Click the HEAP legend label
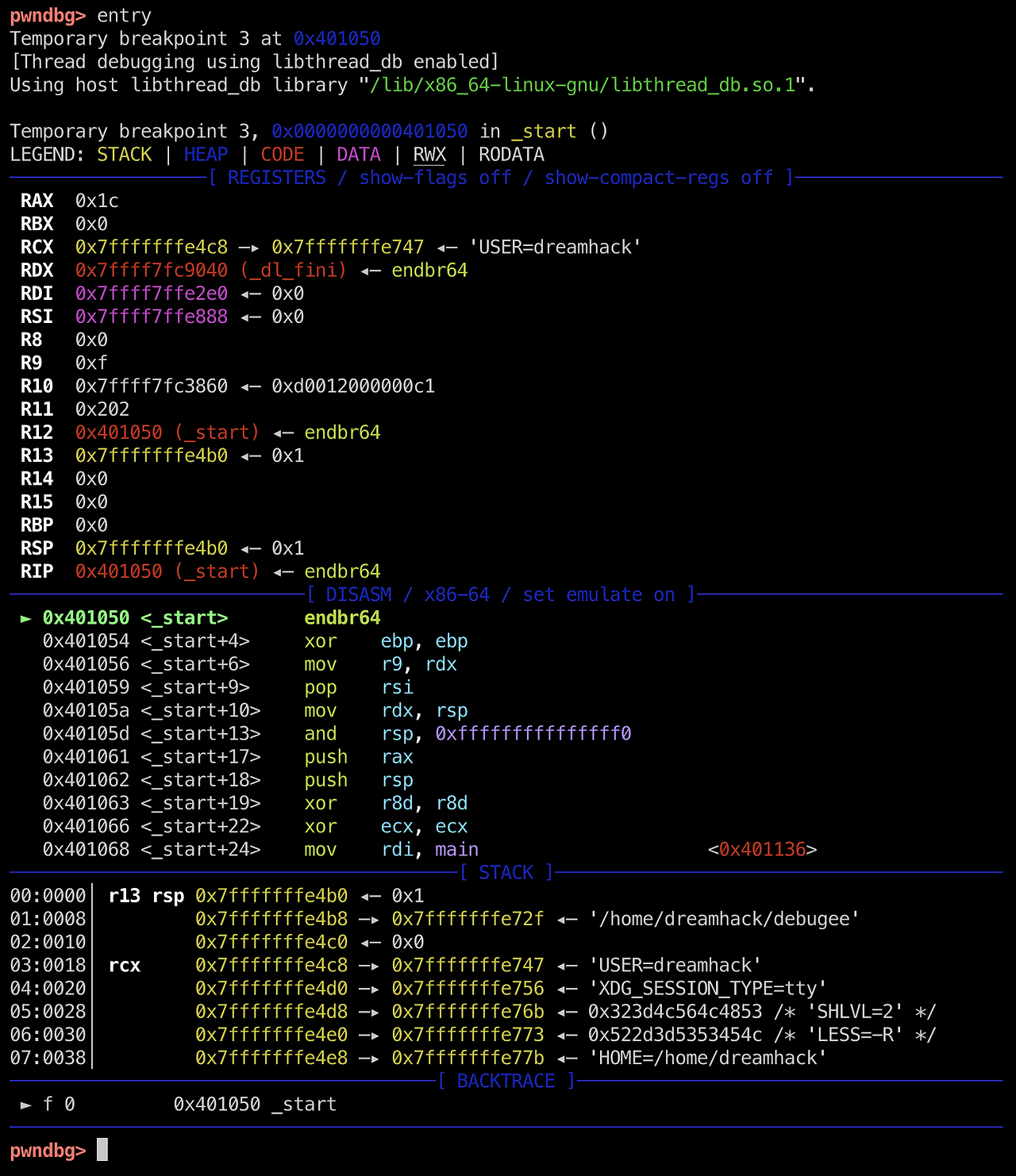The height and width of the screenshot is (1176, 1016). point(206,155)
